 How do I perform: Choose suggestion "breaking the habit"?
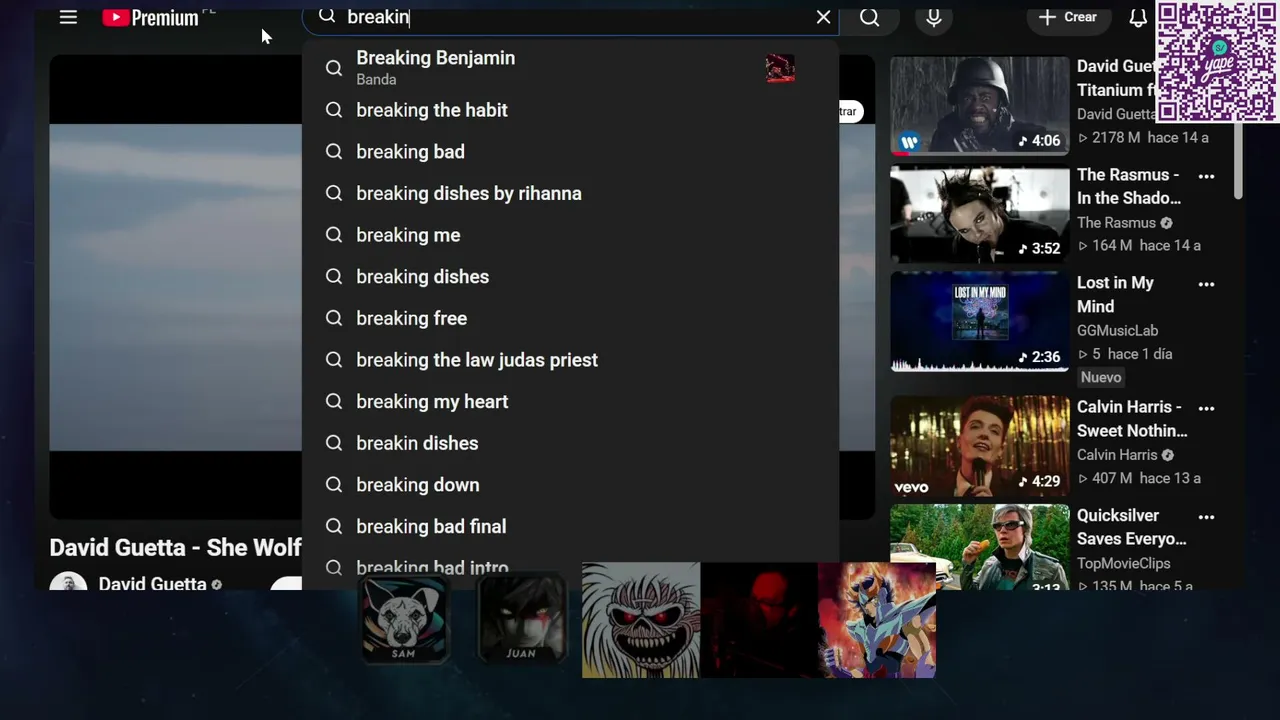(x=570, y=110)
